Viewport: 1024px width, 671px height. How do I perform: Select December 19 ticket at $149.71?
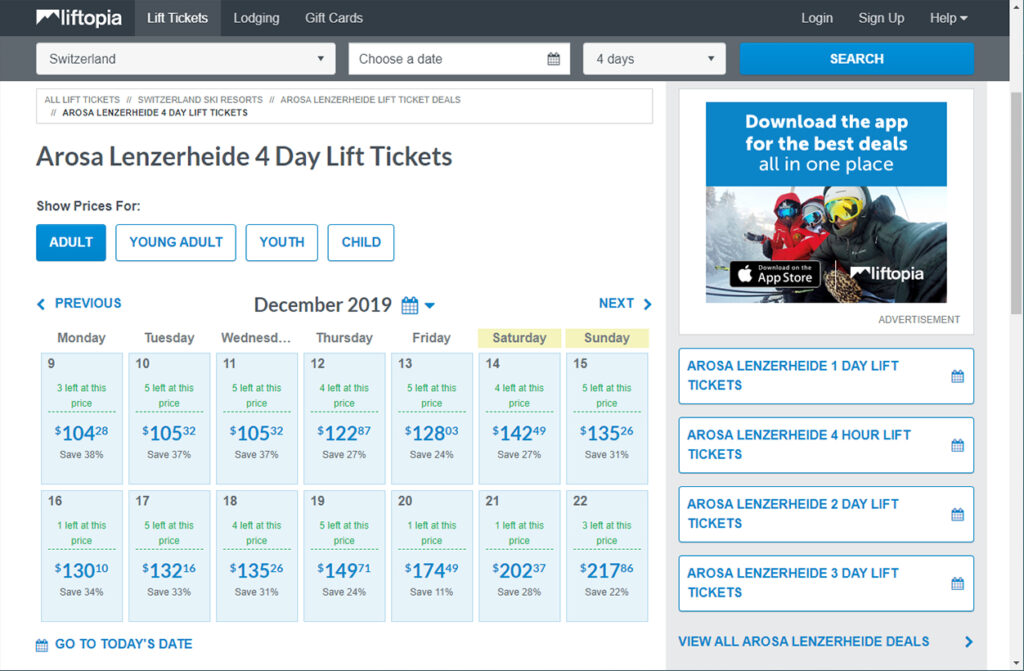point(344,556)
